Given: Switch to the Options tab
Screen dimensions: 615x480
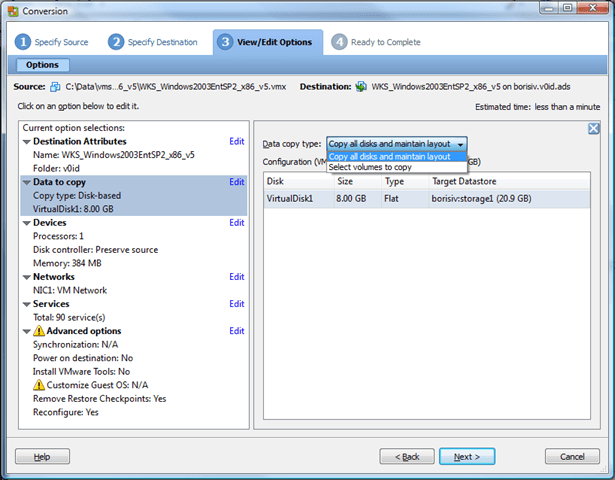Looking at the screenshot, I should tap(42, 65).
